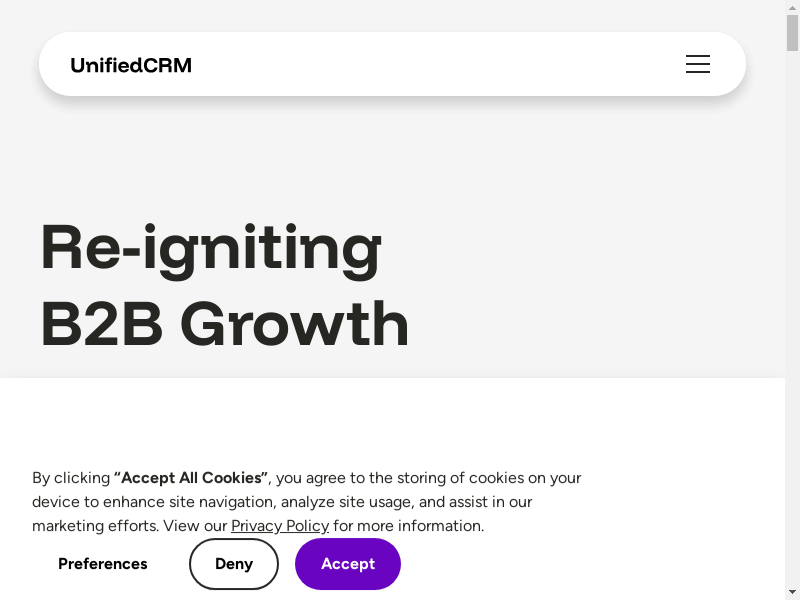The width and height of the screenshot is (800, 600).
Task: Follow the Privacy Policy link
Action: [x=280, y=526]
